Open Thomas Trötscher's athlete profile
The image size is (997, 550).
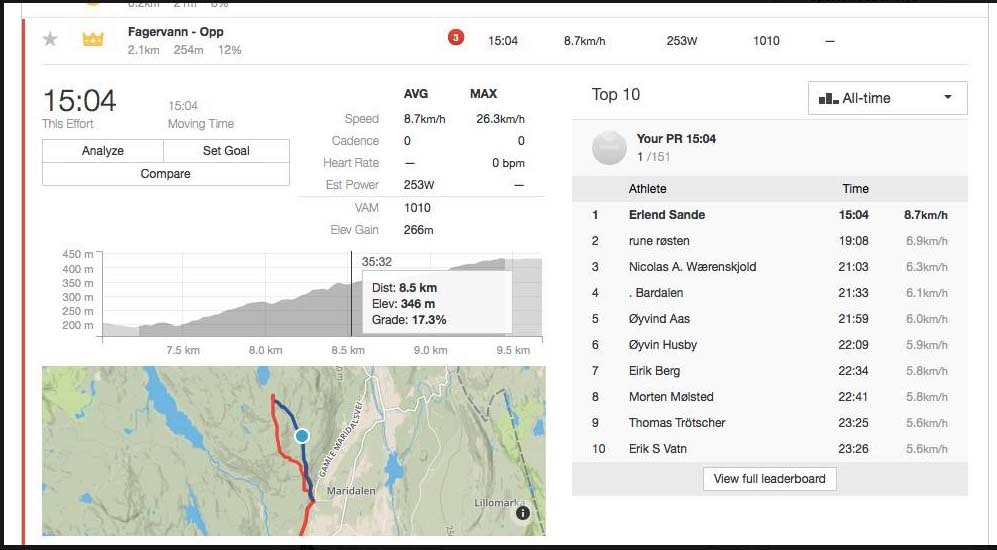tap(677, 423)
